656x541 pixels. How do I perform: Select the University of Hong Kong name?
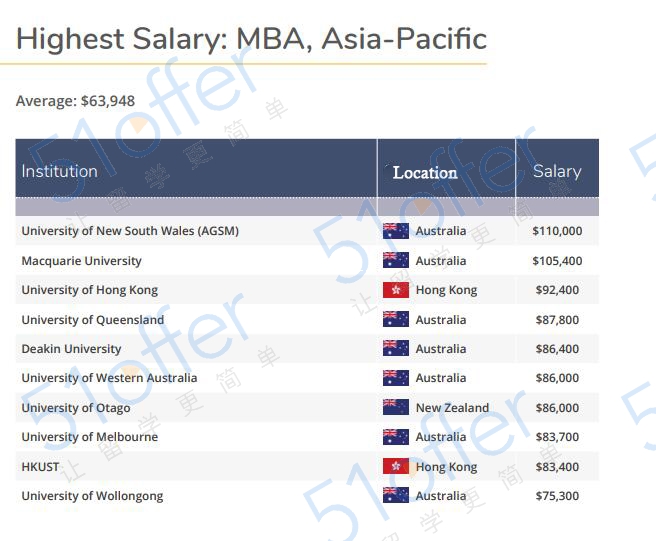90,290
